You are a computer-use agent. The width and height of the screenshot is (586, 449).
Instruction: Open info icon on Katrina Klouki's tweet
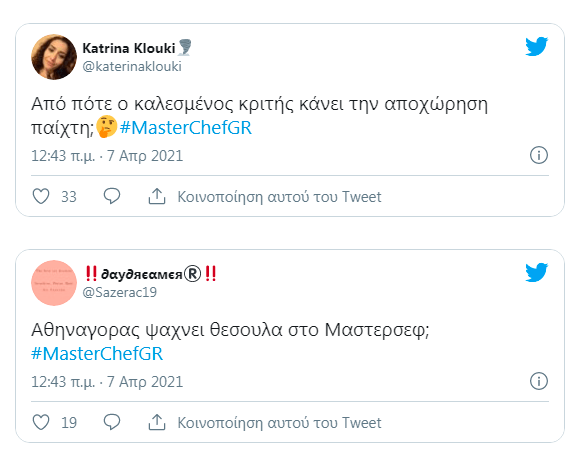click(539, 155)
